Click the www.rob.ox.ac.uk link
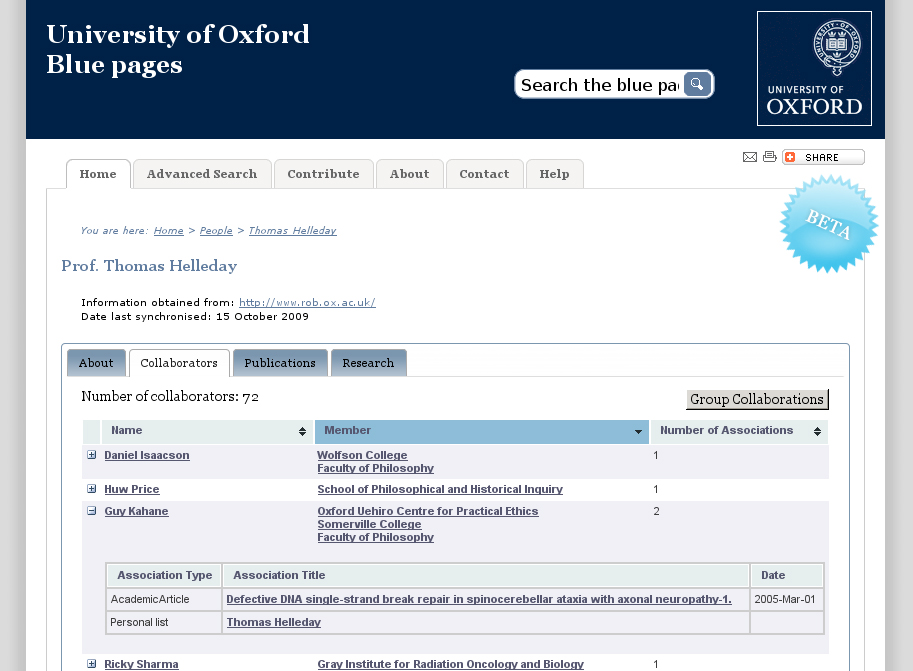Viewport: 913px width, 671px height. (306, 302)
